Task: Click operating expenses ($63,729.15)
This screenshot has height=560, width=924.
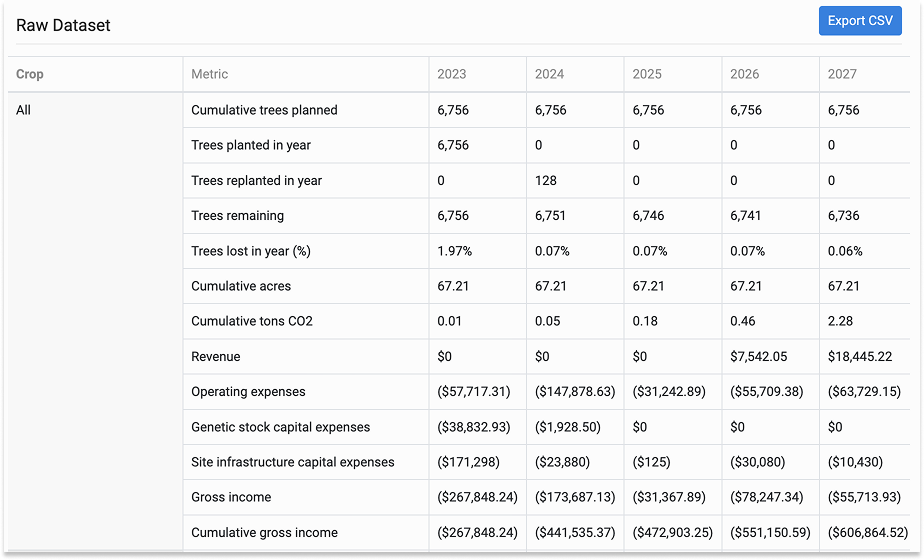Action: coord(864,392)
